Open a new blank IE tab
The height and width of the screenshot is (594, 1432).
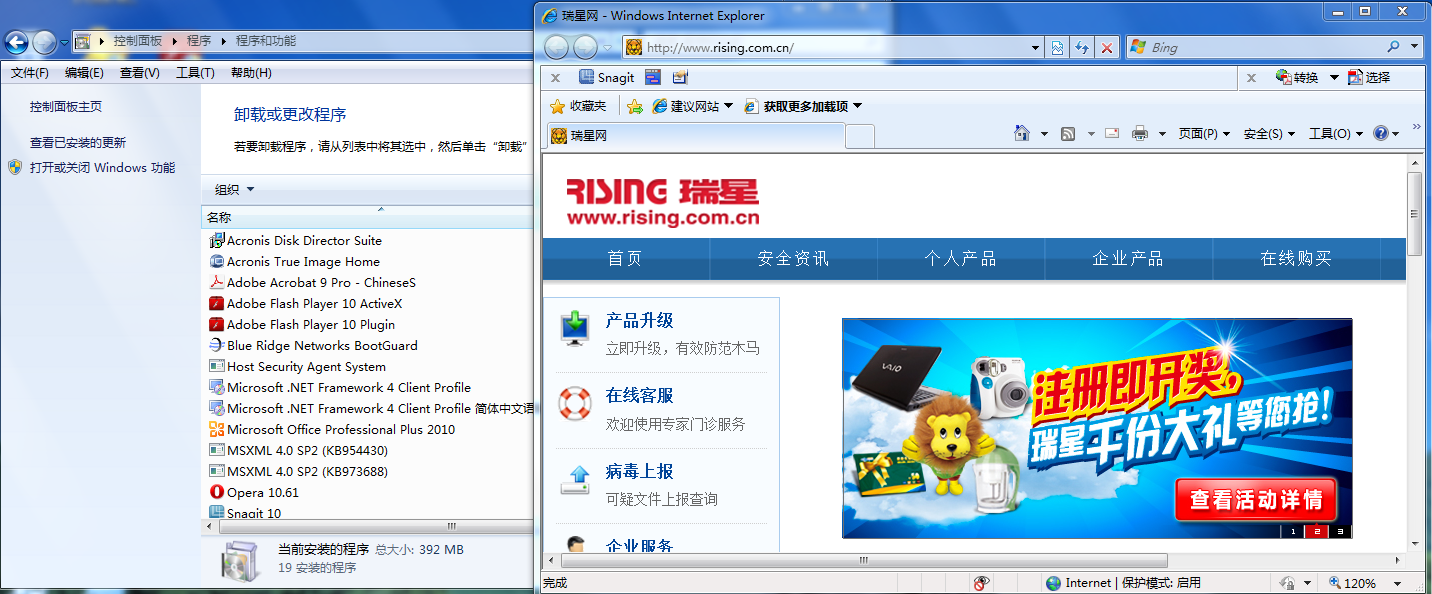click(x=860, y=136)
